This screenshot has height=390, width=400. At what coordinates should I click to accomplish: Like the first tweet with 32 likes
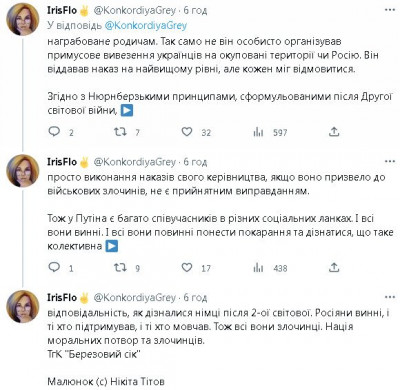187,132
